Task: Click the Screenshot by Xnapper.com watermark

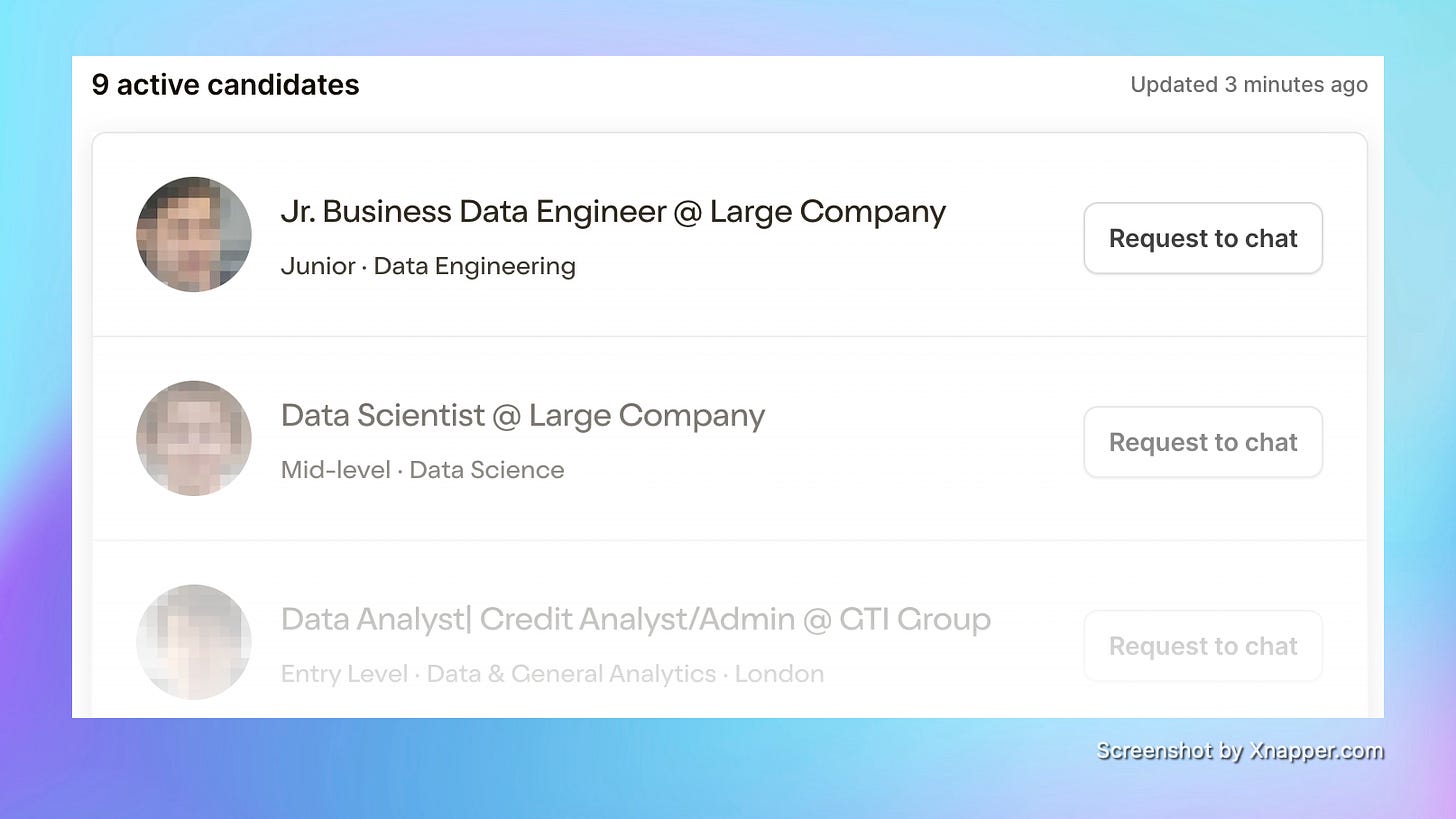Action: pyautogui.click(x=1240, y=751)
